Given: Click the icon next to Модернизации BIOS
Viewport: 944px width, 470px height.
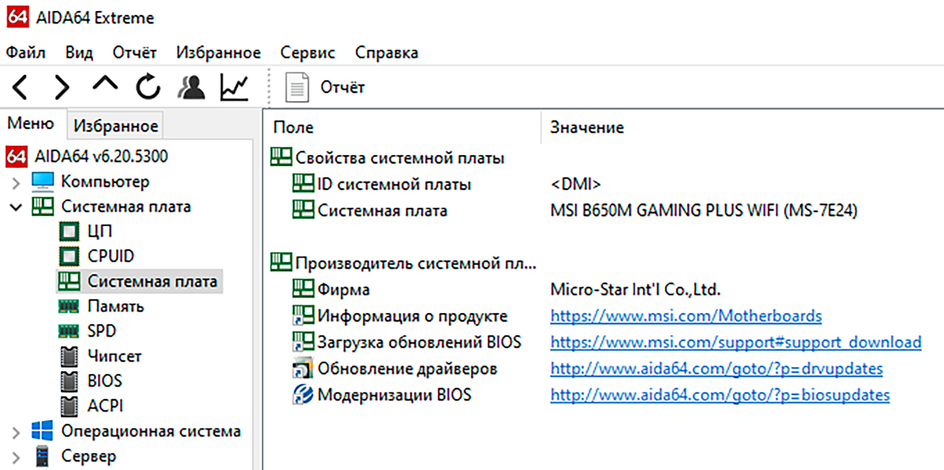Looking at the screenshot, I should pyautogui.click(x=303, y=395).
